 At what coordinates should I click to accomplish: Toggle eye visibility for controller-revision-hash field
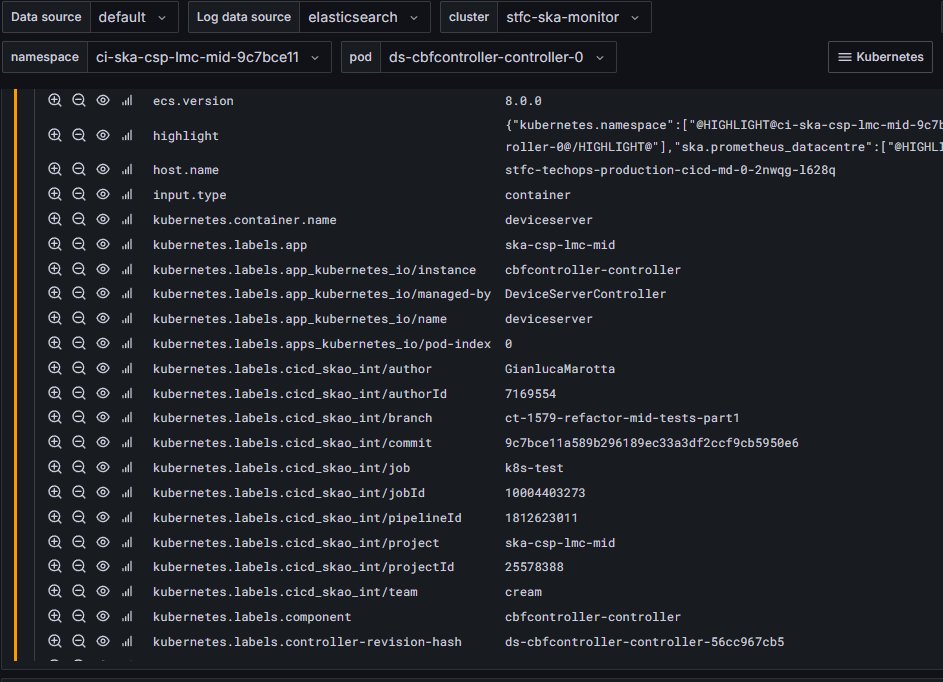pos(103,641)
